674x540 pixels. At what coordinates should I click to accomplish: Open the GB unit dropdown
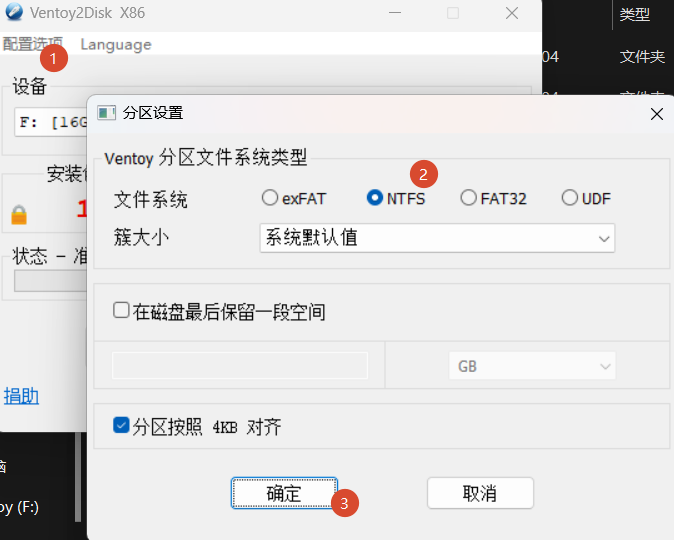click(532, 366)
